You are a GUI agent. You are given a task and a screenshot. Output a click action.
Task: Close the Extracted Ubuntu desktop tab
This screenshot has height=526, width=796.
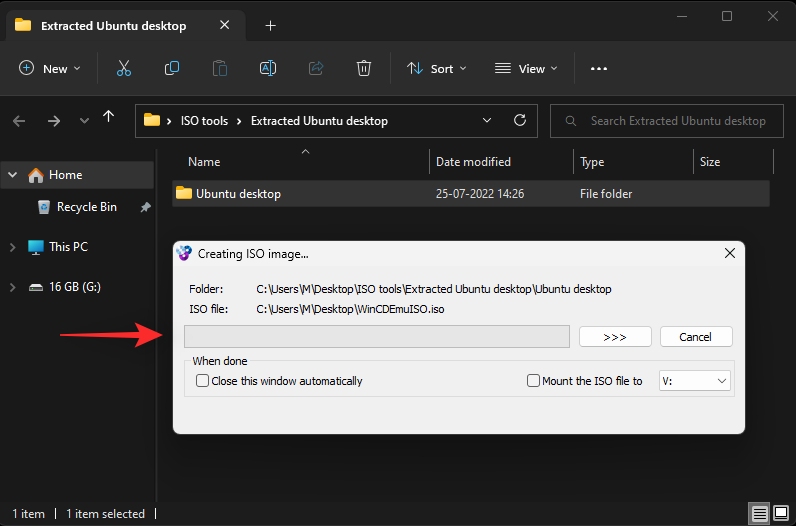(224, 25)
